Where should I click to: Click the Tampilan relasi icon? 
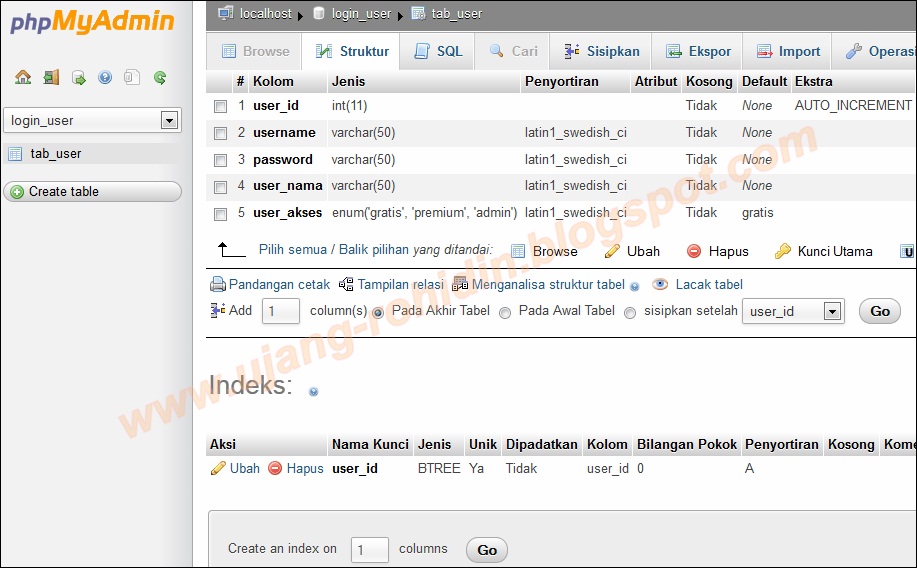click(x=346, y=284)
